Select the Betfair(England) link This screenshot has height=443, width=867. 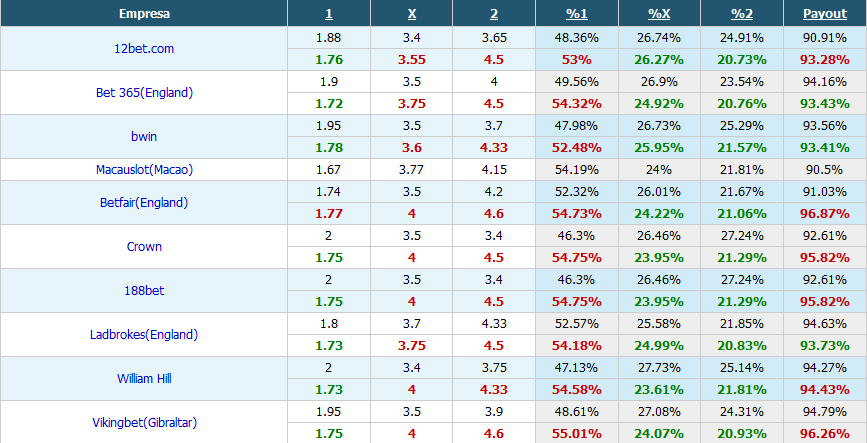144,202
